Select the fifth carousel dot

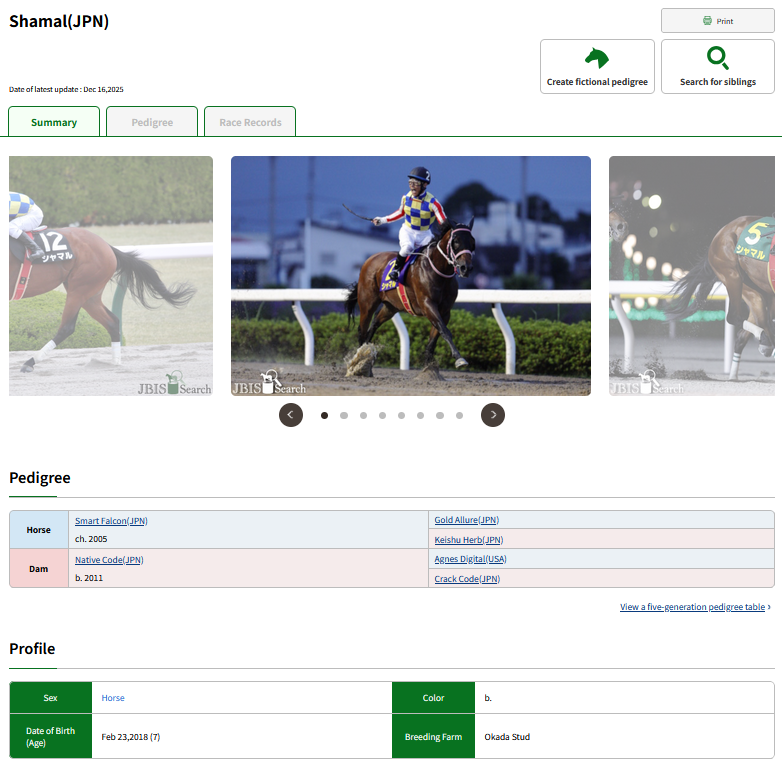click(x=401, y=415)
